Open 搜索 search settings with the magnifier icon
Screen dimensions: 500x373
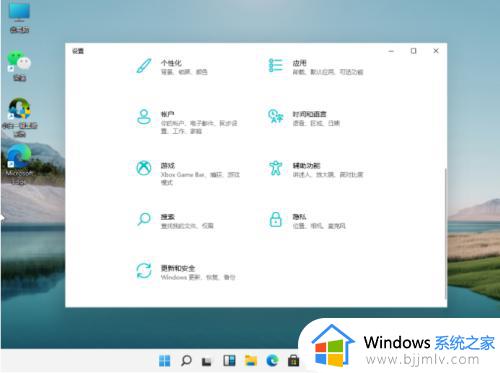coord(175,221)
